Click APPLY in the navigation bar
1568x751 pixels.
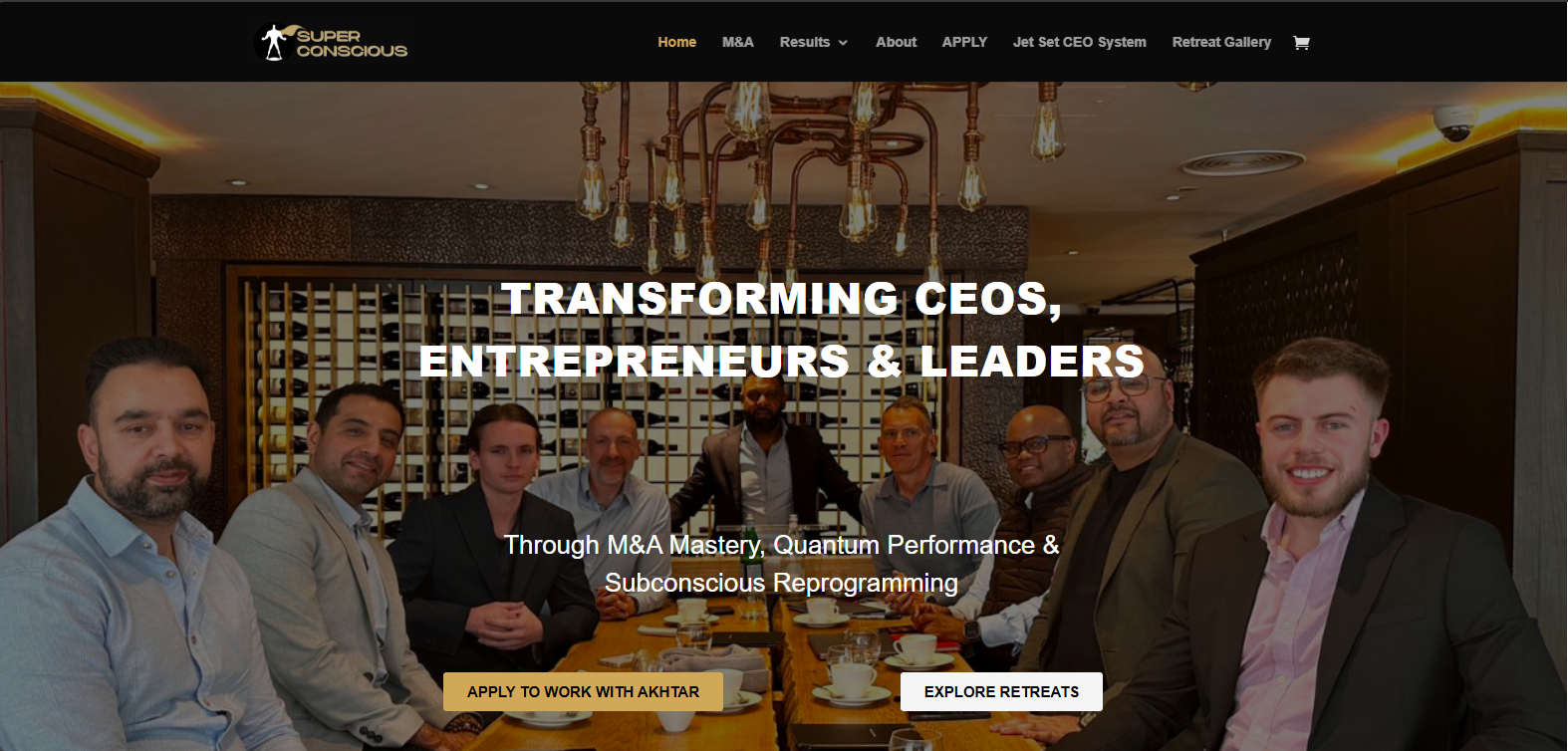click(964, 42)
